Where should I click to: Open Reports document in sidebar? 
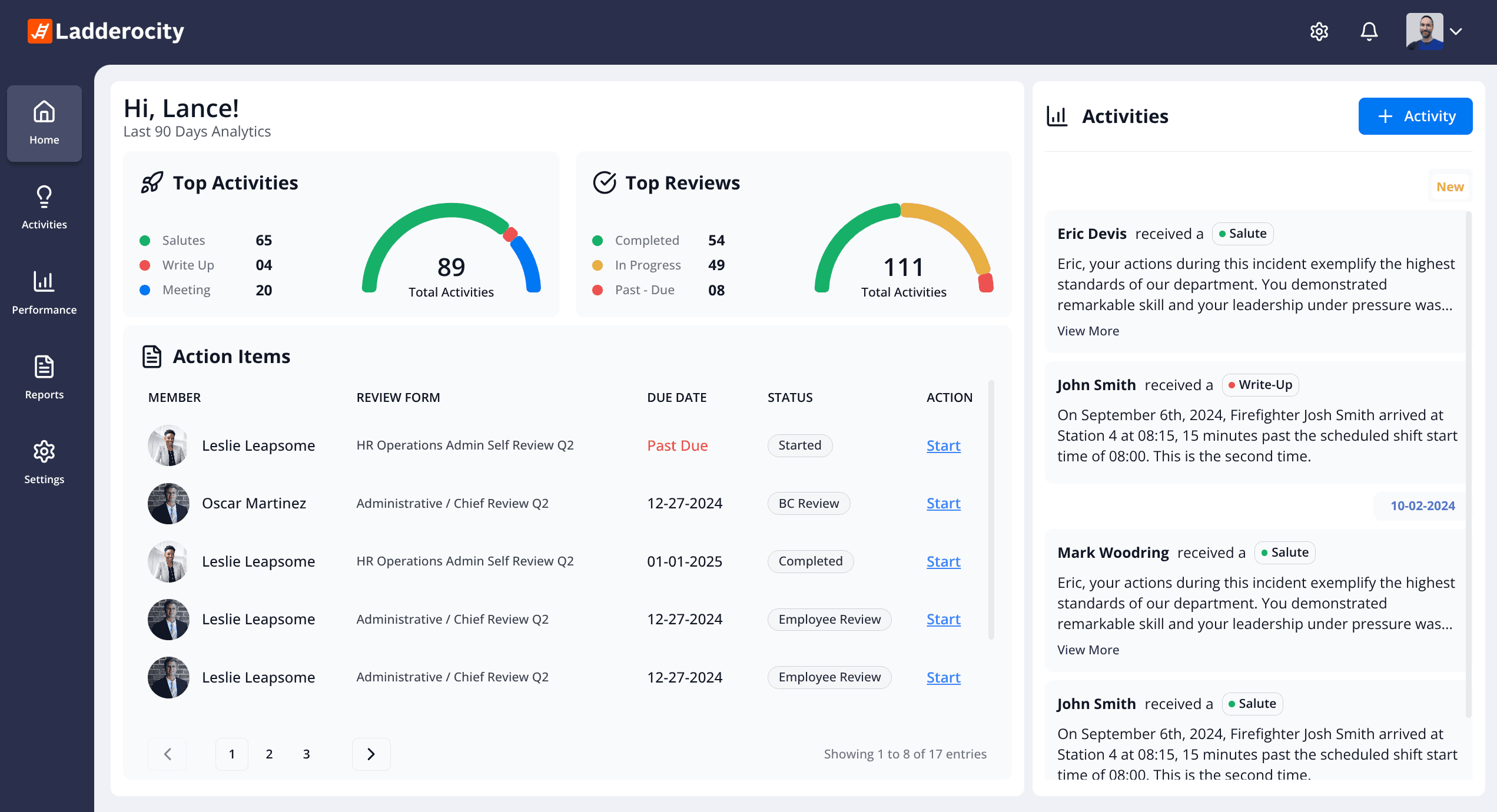point(44,377)
